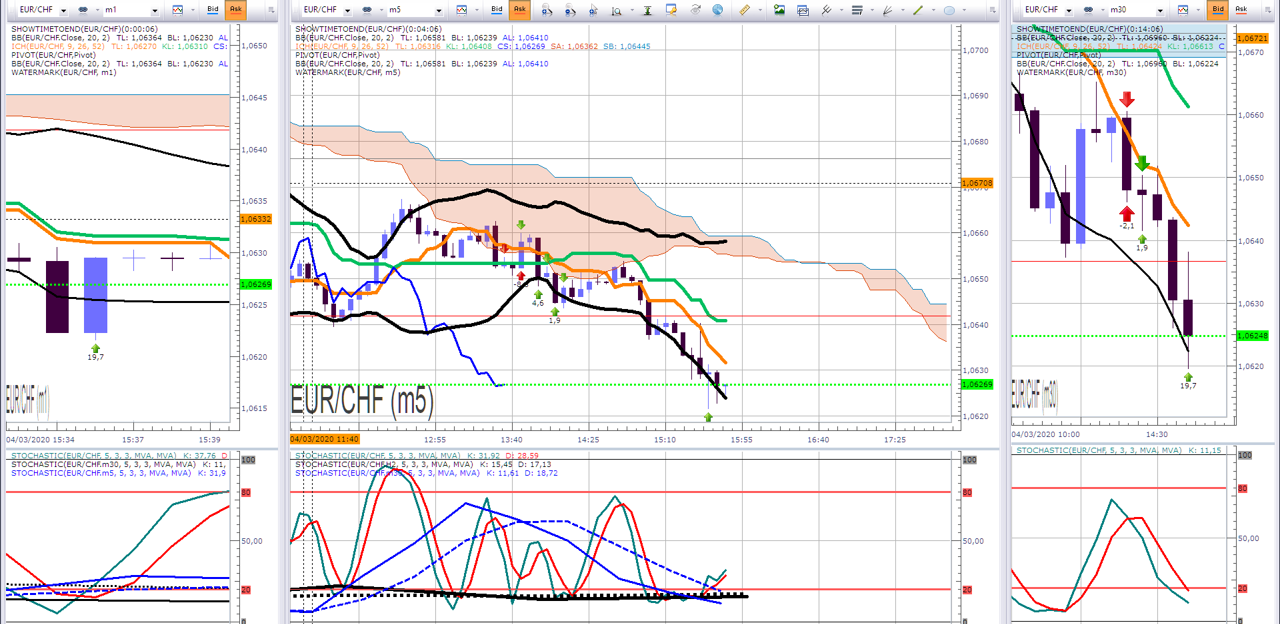Open toolbar overflow options in m5 chart
The height and width of the screenshot is (624, 1280).
(x=994, y=11)
